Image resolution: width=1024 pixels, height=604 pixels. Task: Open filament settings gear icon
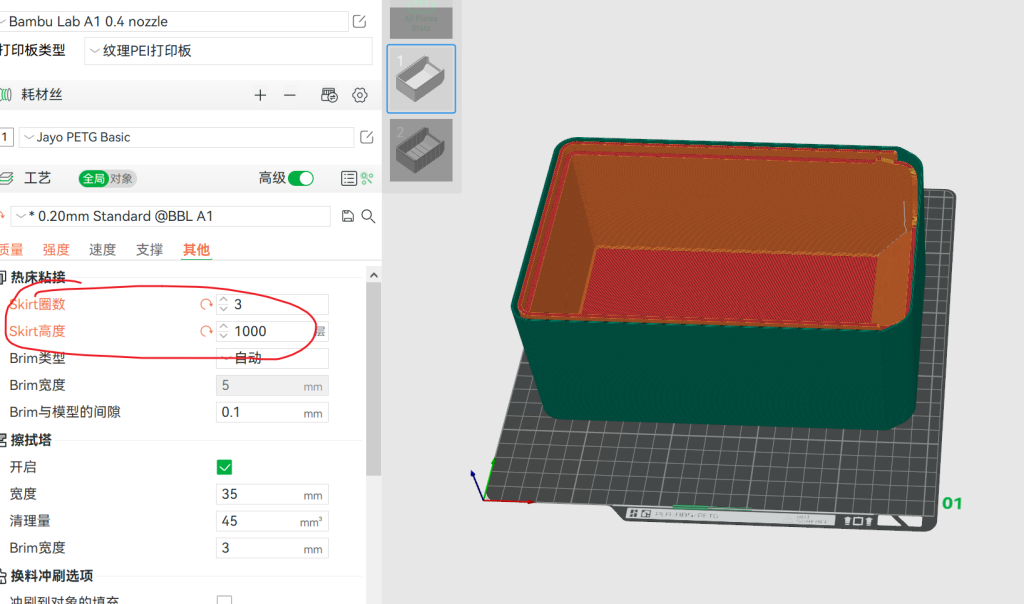click(x=360, y=95)
